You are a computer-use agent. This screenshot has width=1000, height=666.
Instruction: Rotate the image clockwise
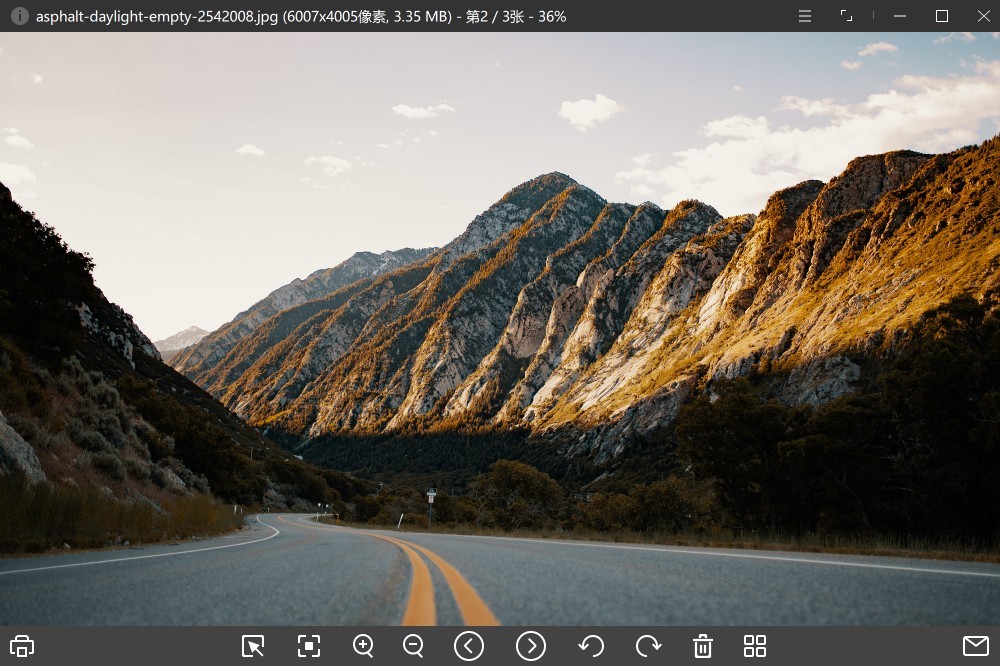(648, 646)
